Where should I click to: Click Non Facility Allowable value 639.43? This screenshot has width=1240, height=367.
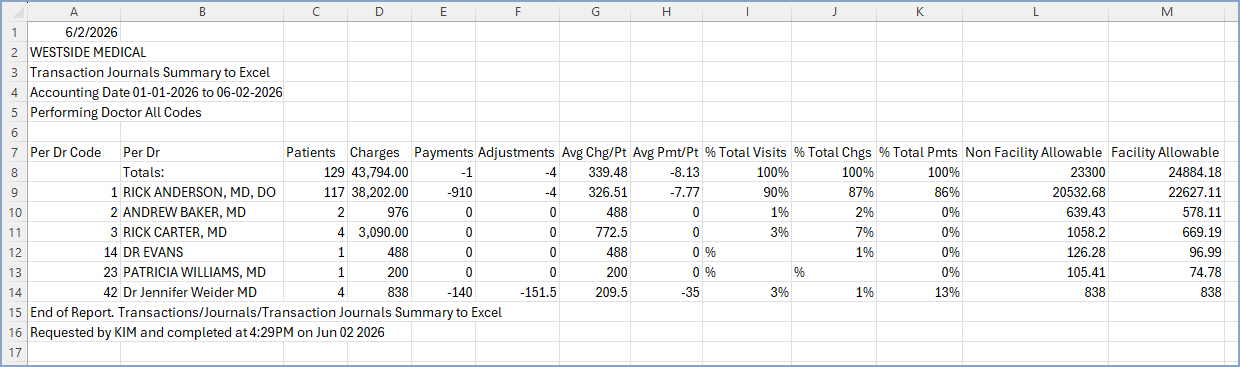tap(1035, 212)
